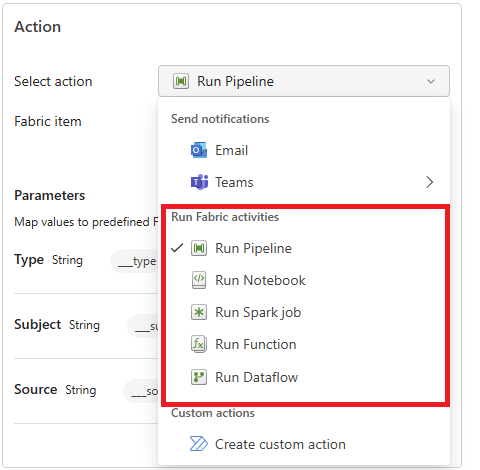
Task: Click the Type parameter value field
Action: pos(135,261)
